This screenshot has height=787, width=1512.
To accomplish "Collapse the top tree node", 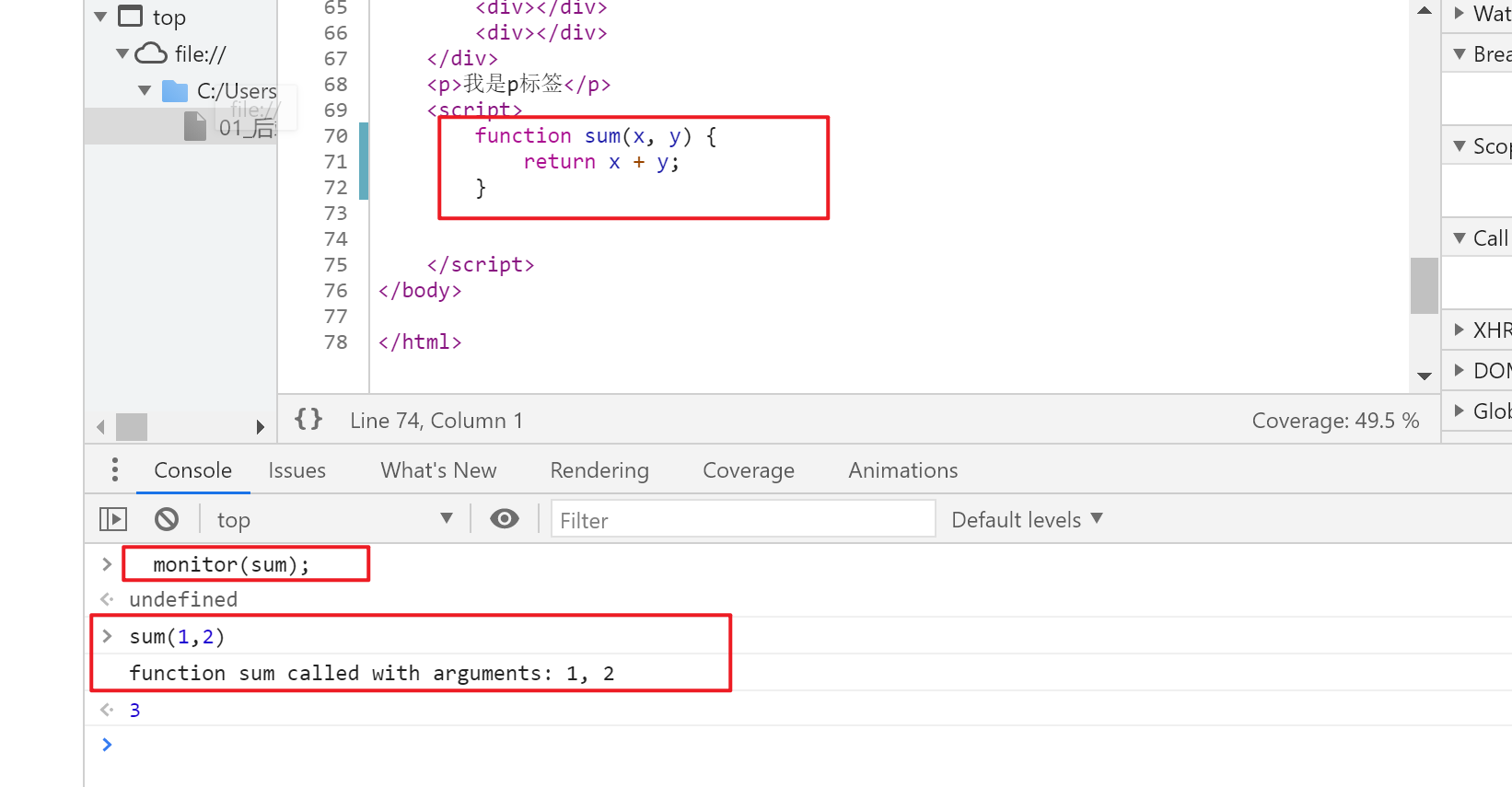I will (x=100, y=17).
